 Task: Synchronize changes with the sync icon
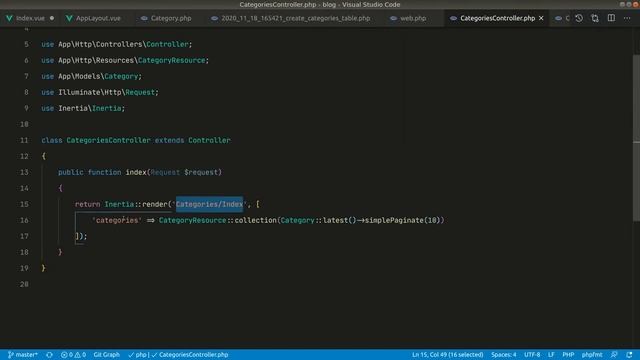tap(49, 355)
